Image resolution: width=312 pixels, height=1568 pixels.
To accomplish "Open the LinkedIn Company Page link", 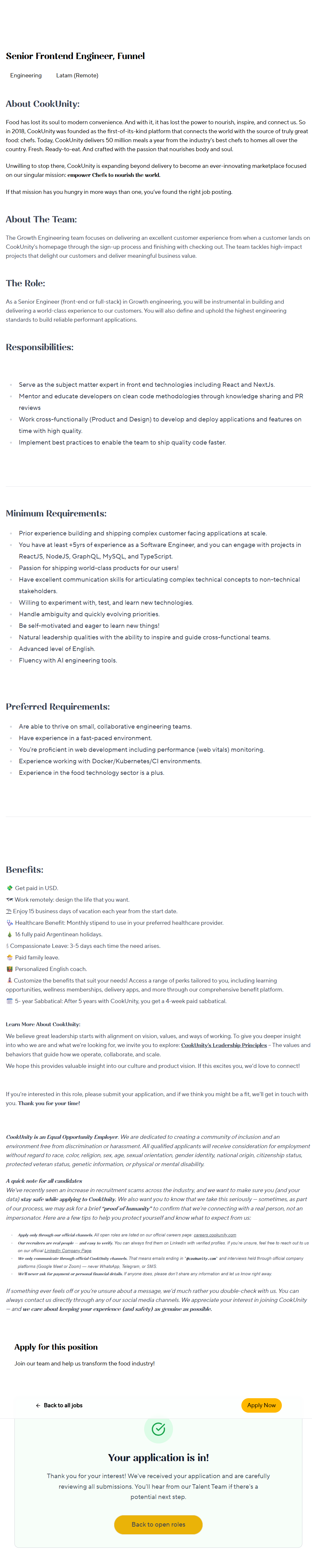I will click(x=67, y=1250).
